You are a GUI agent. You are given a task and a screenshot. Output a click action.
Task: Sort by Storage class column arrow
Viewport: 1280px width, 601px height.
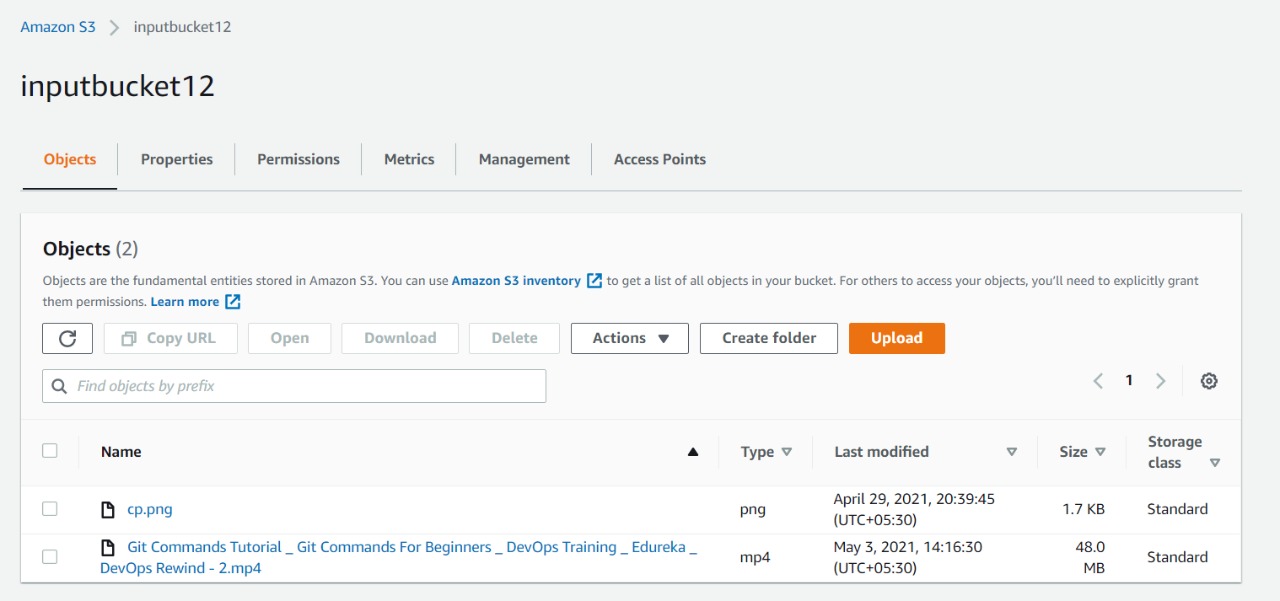pyautogui.click(x=1215, y=463)
